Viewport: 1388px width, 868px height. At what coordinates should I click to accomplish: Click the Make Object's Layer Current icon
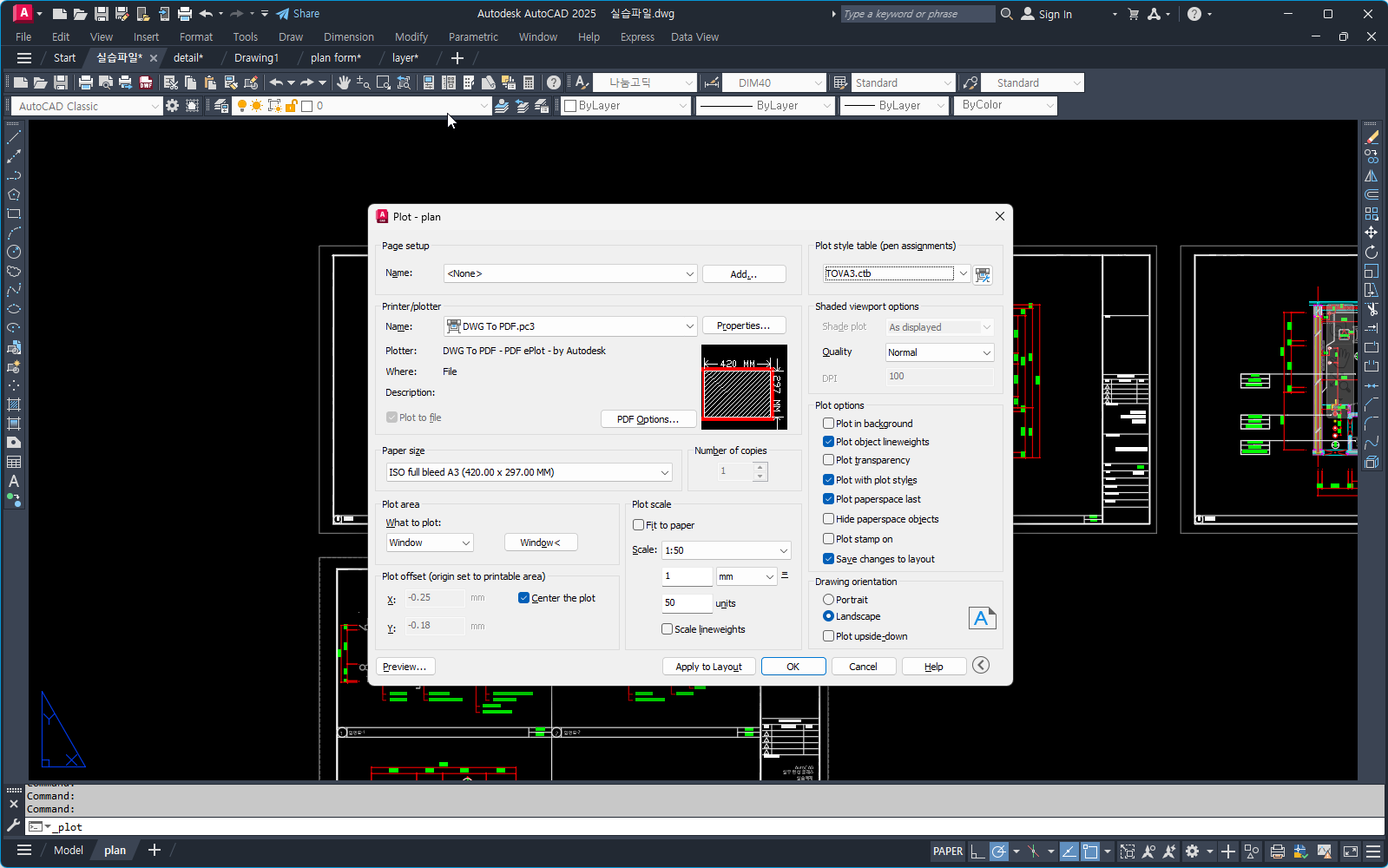pos(502,106)
